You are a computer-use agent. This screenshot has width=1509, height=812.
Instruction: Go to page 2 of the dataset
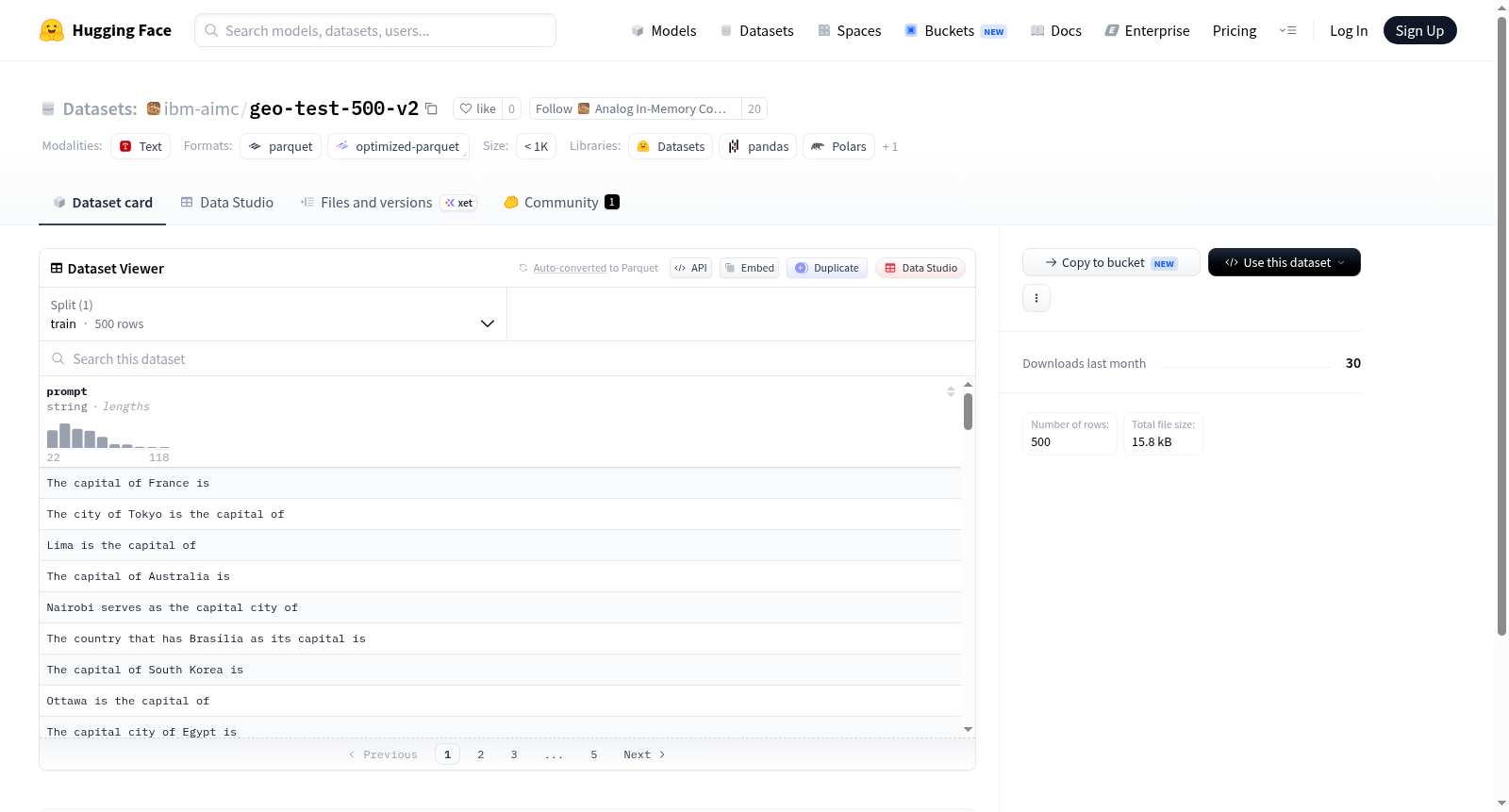pyautogui.click(x=481, y=754)
